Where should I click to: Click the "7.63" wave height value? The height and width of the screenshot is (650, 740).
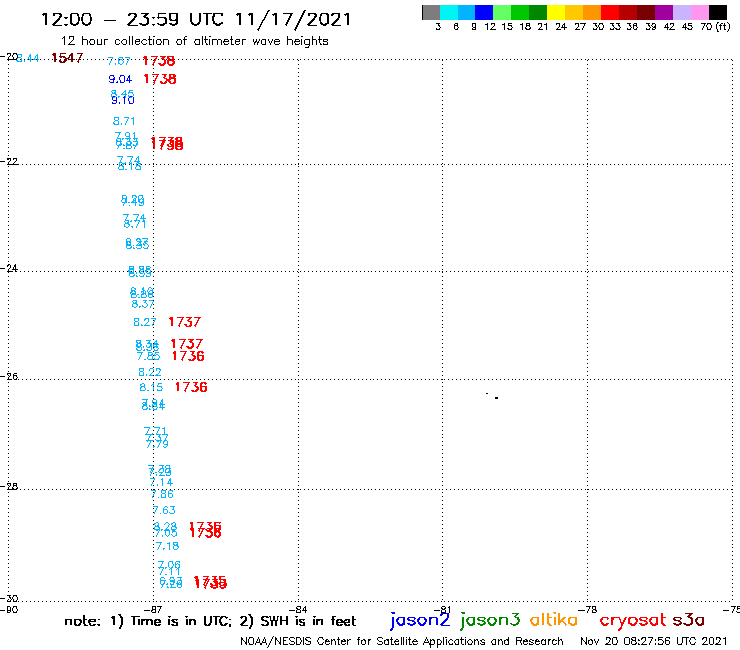(164, 510)
